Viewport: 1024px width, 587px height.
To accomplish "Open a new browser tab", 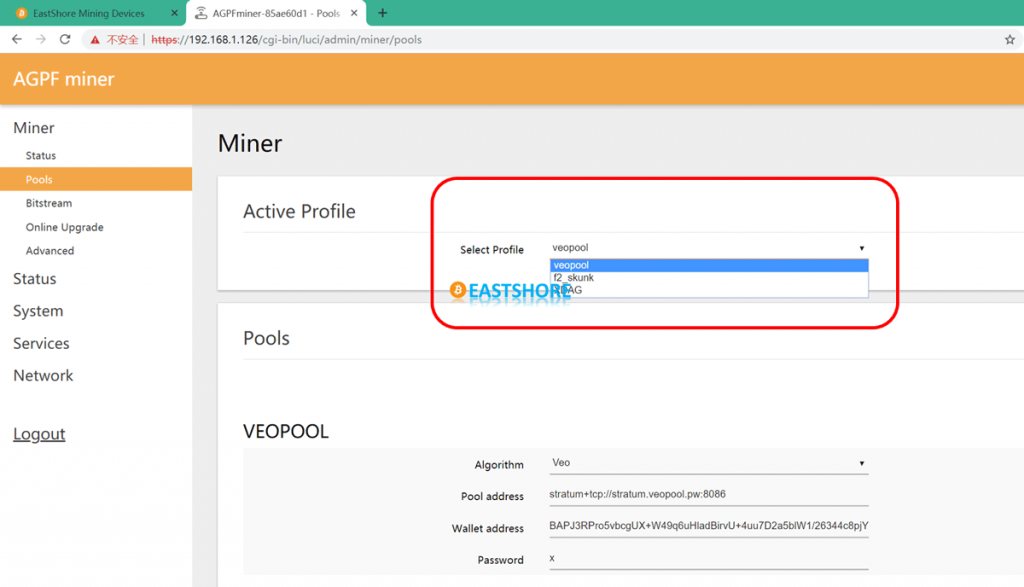I will point(382,13).
